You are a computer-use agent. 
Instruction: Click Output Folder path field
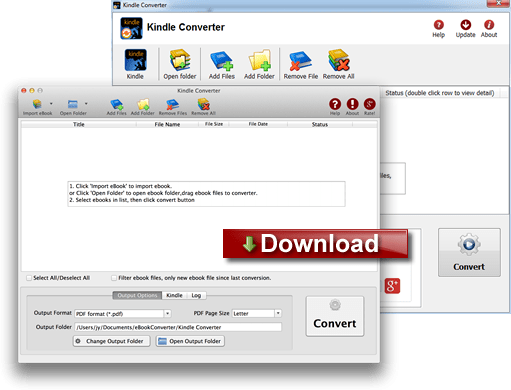pos(178,327)
